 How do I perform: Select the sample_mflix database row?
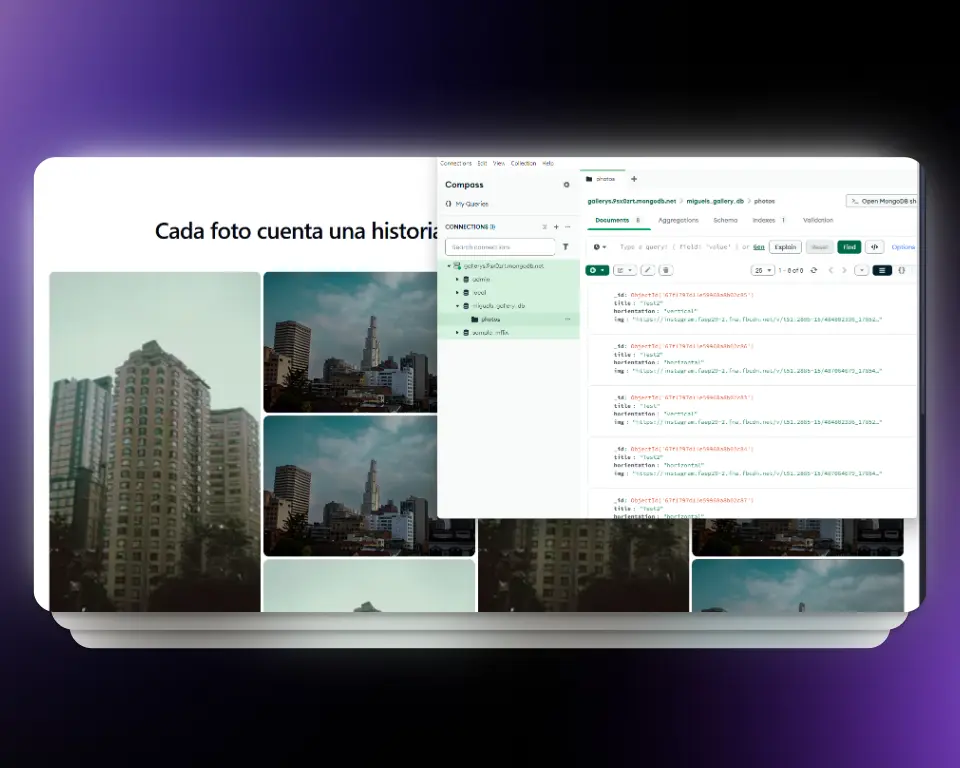pos(508,333)
